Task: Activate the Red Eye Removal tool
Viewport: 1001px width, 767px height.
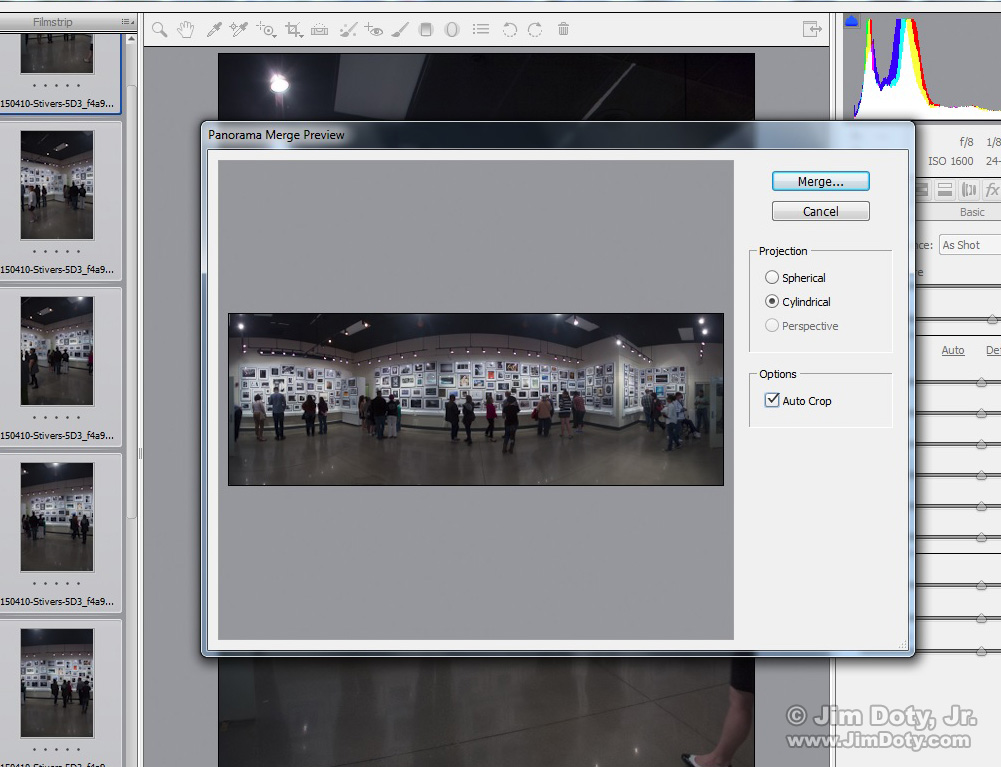Action: click(x=373, y=29)
